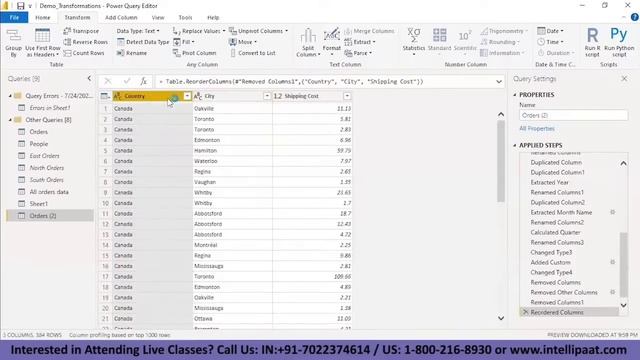
Task: Open the All Properties link
Action: coord(537,129)
